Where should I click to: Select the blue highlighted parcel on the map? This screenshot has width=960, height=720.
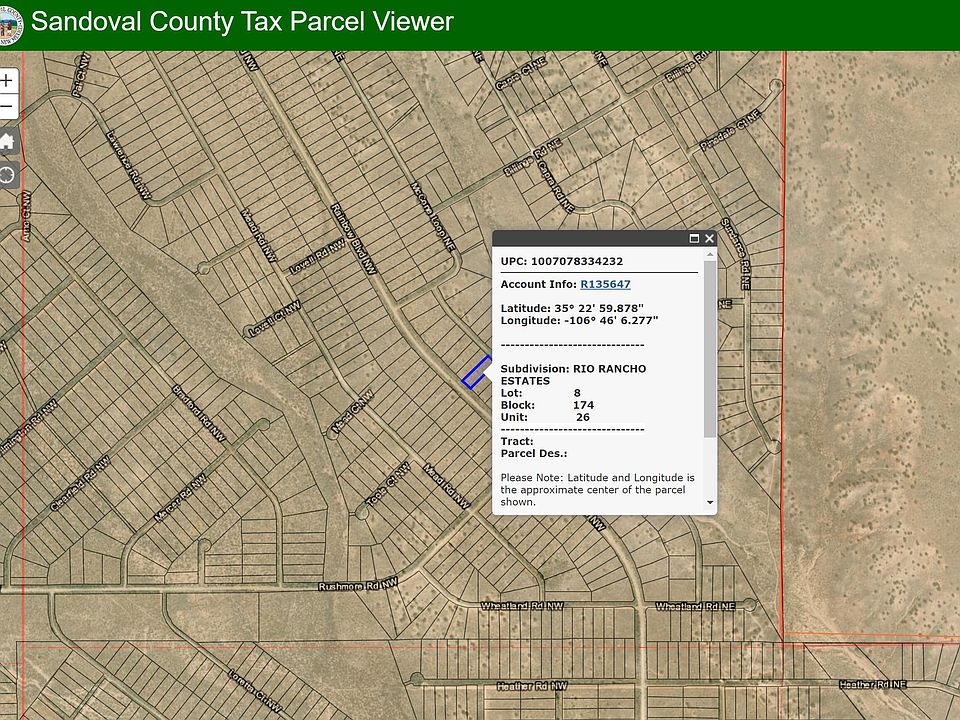pos(477,371)
